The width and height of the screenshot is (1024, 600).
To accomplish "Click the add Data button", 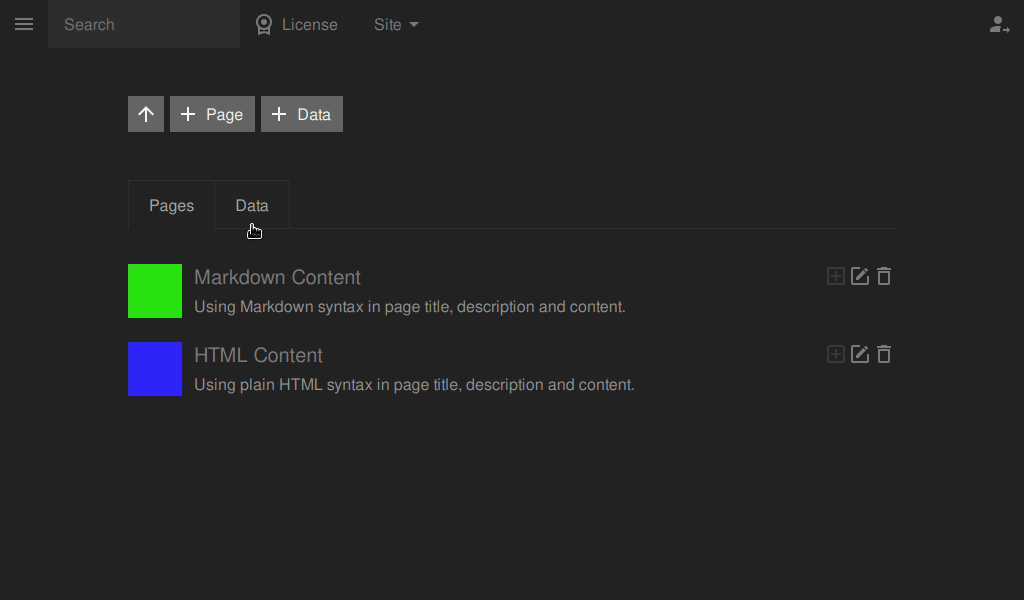I will click(302, 114).
